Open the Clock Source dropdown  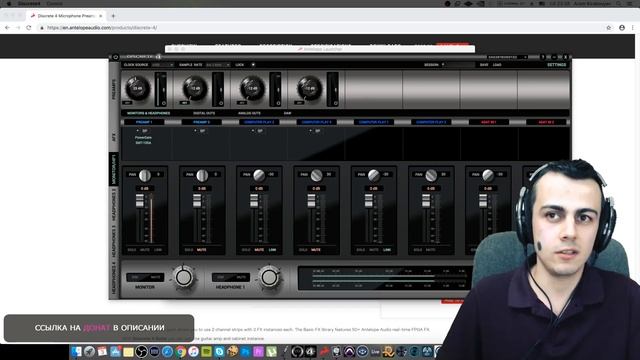(162, 65)
